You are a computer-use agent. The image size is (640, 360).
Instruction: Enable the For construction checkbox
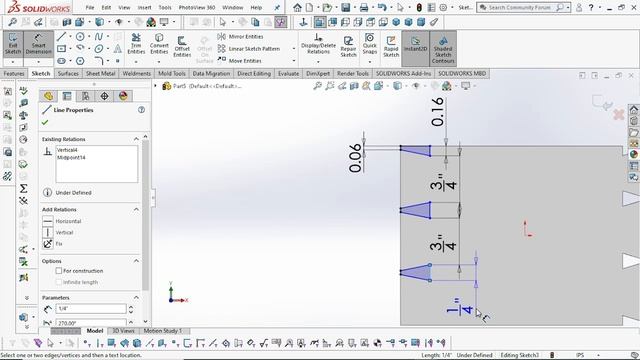click(59, 271)
